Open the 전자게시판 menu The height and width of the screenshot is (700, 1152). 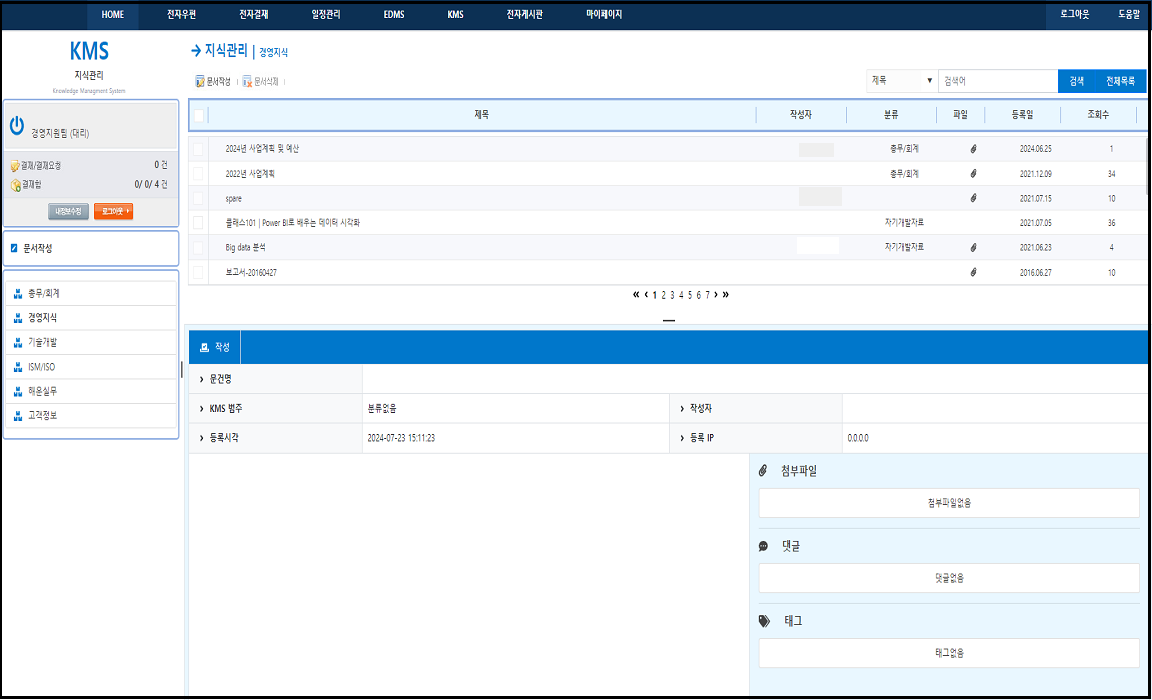(525, 15)
